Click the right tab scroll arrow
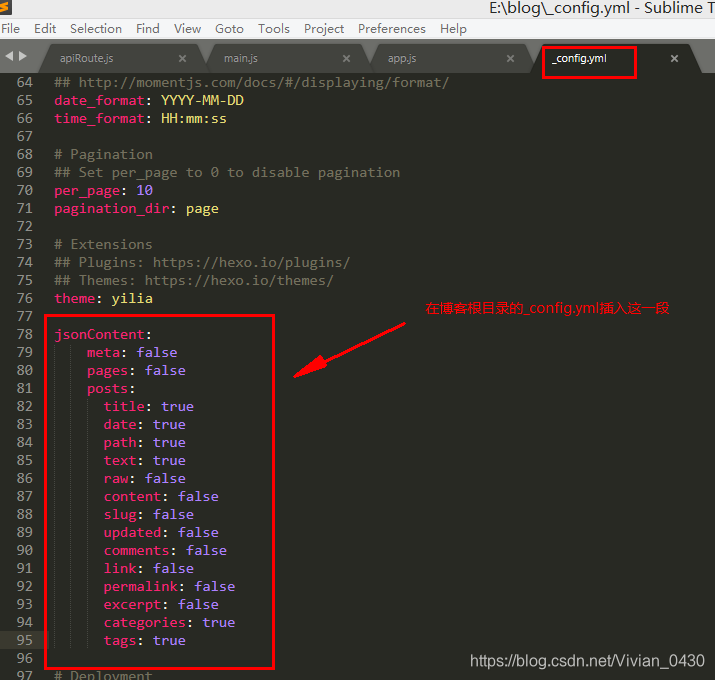 22,56
